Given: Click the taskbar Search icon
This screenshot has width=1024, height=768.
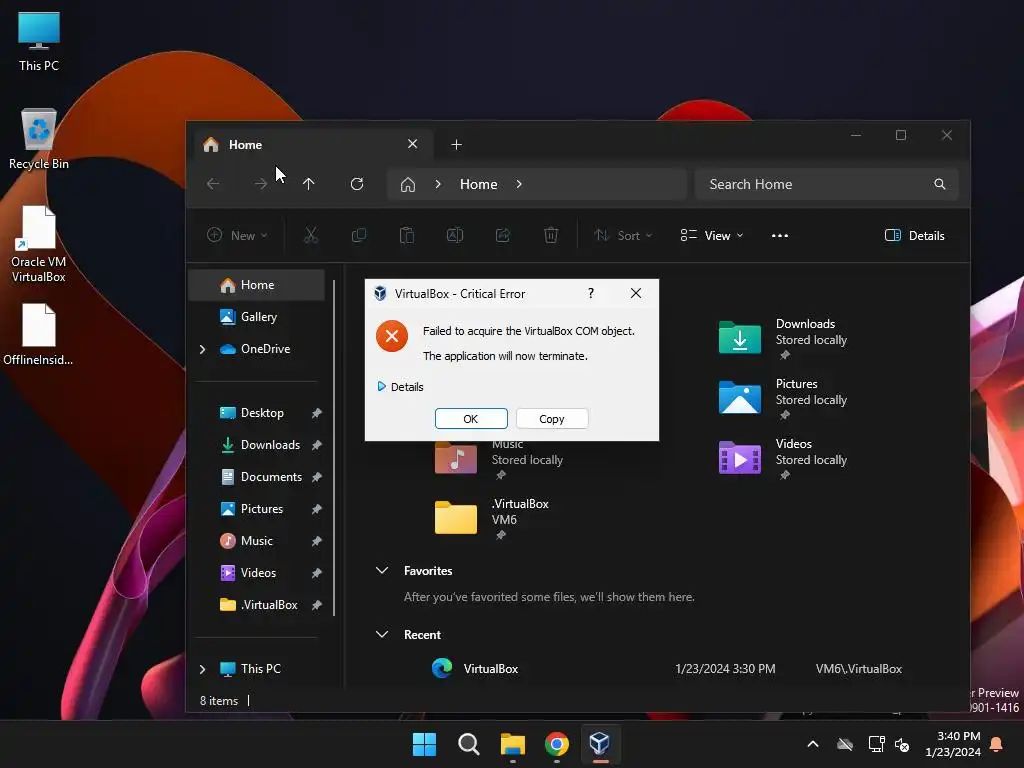Looking at the screenshot, I should coord(468,744).
